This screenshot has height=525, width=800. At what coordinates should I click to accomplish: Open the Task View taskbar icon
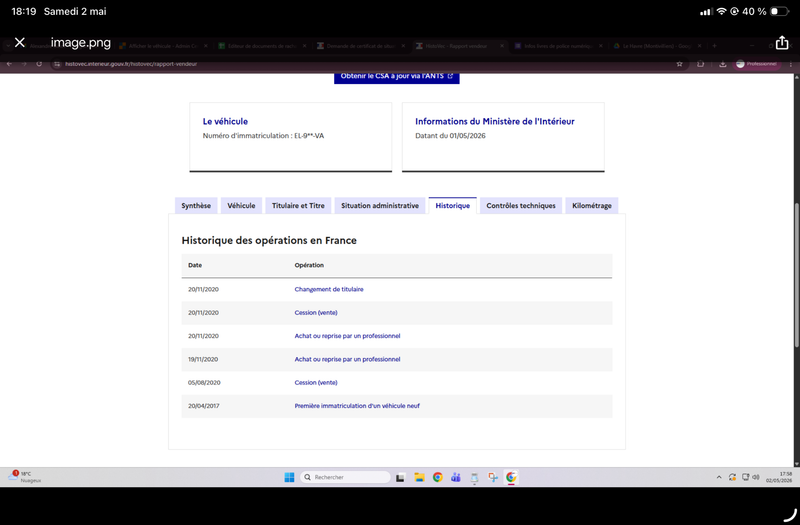(401, 478)
